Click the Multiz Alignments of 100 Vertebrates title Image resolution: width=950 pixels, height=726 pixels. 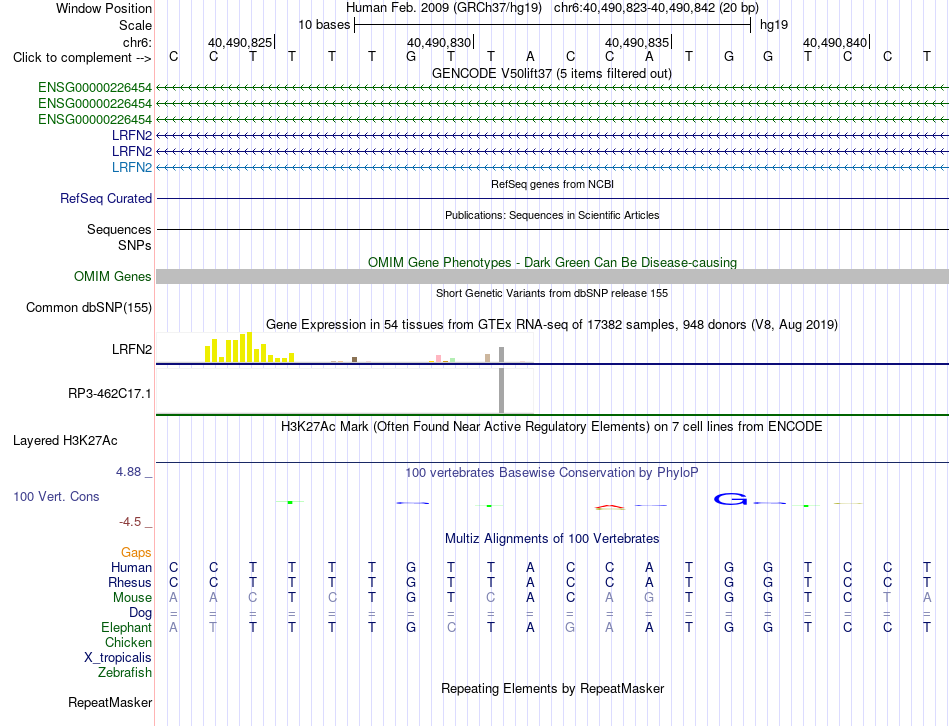(552, 538)
